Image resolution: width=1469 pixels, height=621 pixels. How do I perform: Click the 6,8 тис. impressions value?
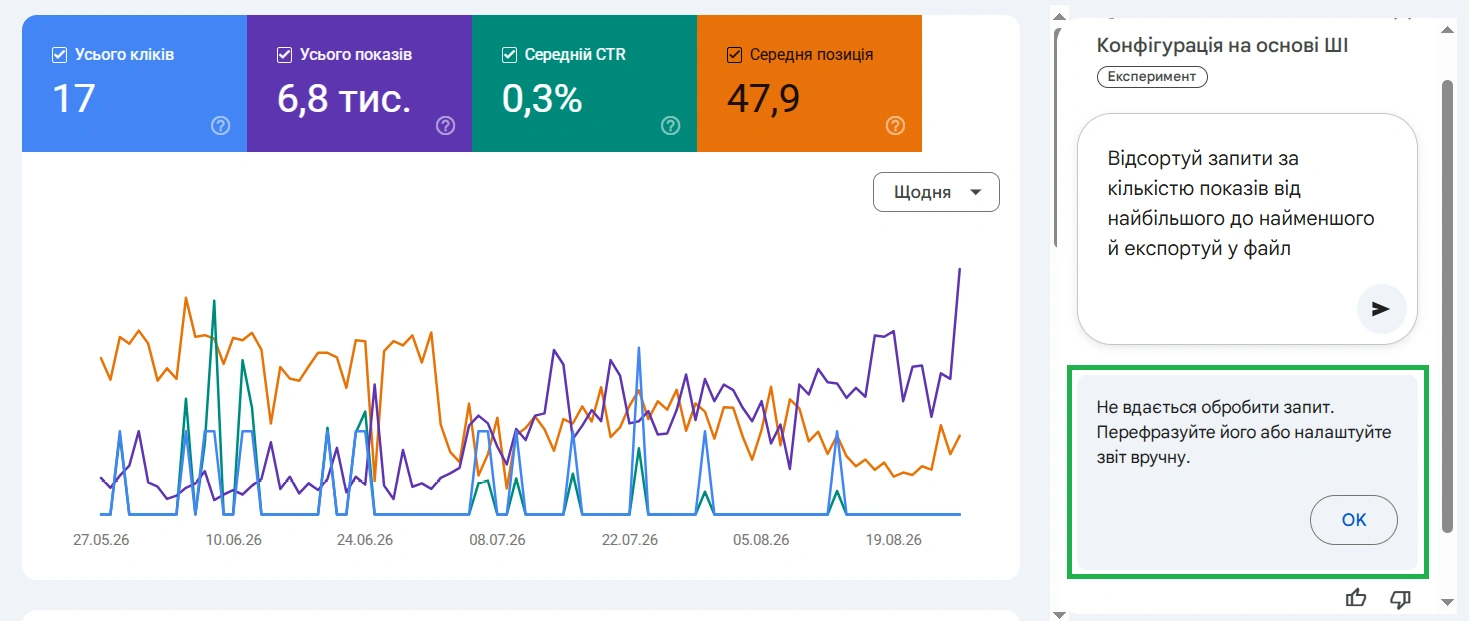pos(344,99)
